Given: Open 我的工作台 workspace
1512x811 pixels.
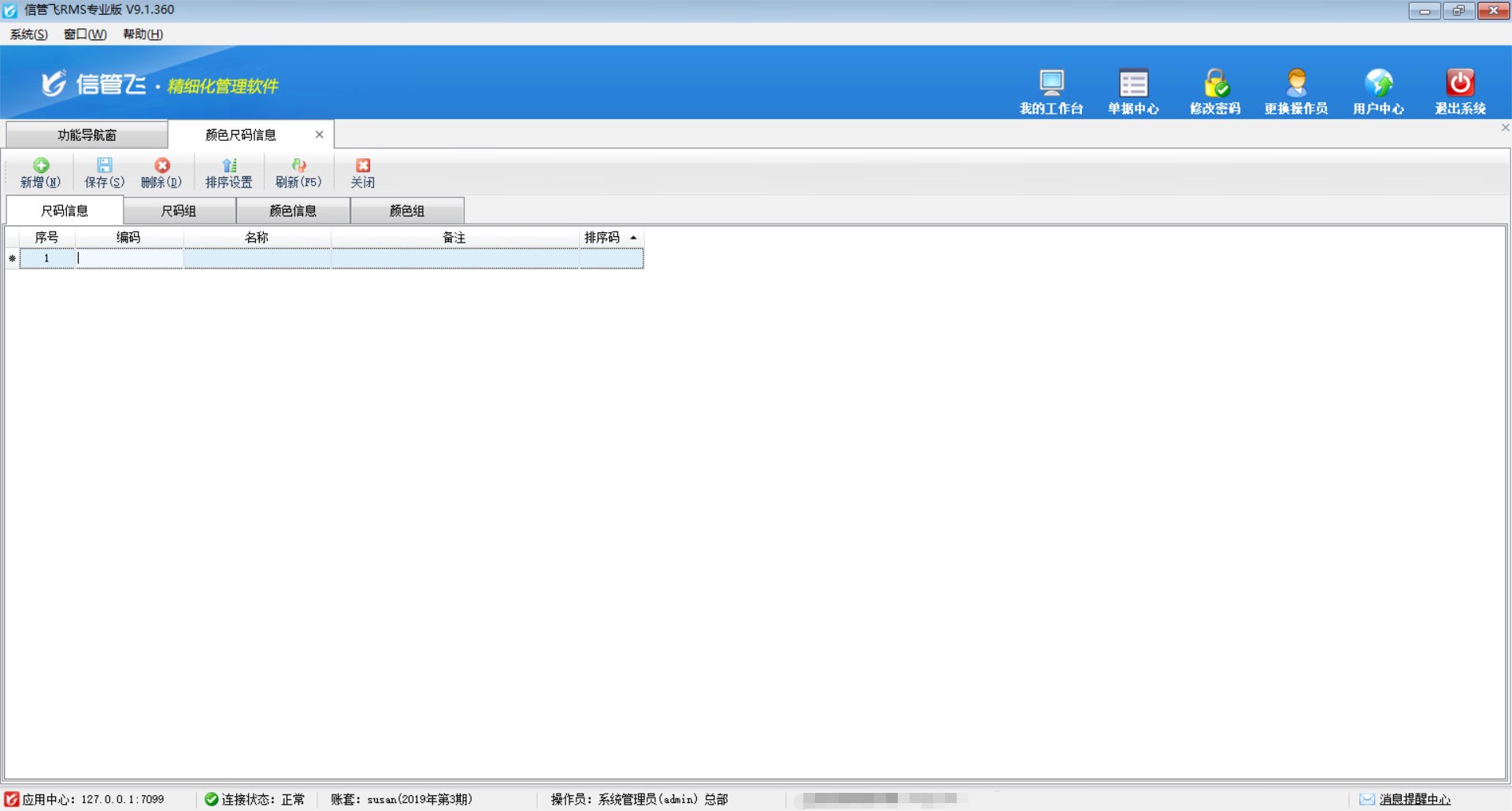Looking at the screenshot, I should [1051, 83].
